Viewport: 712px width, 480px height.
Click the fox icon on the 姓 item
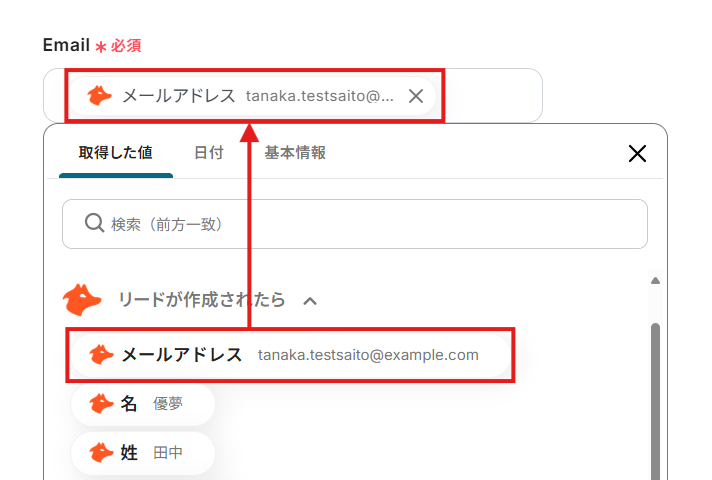click(101, 453)
